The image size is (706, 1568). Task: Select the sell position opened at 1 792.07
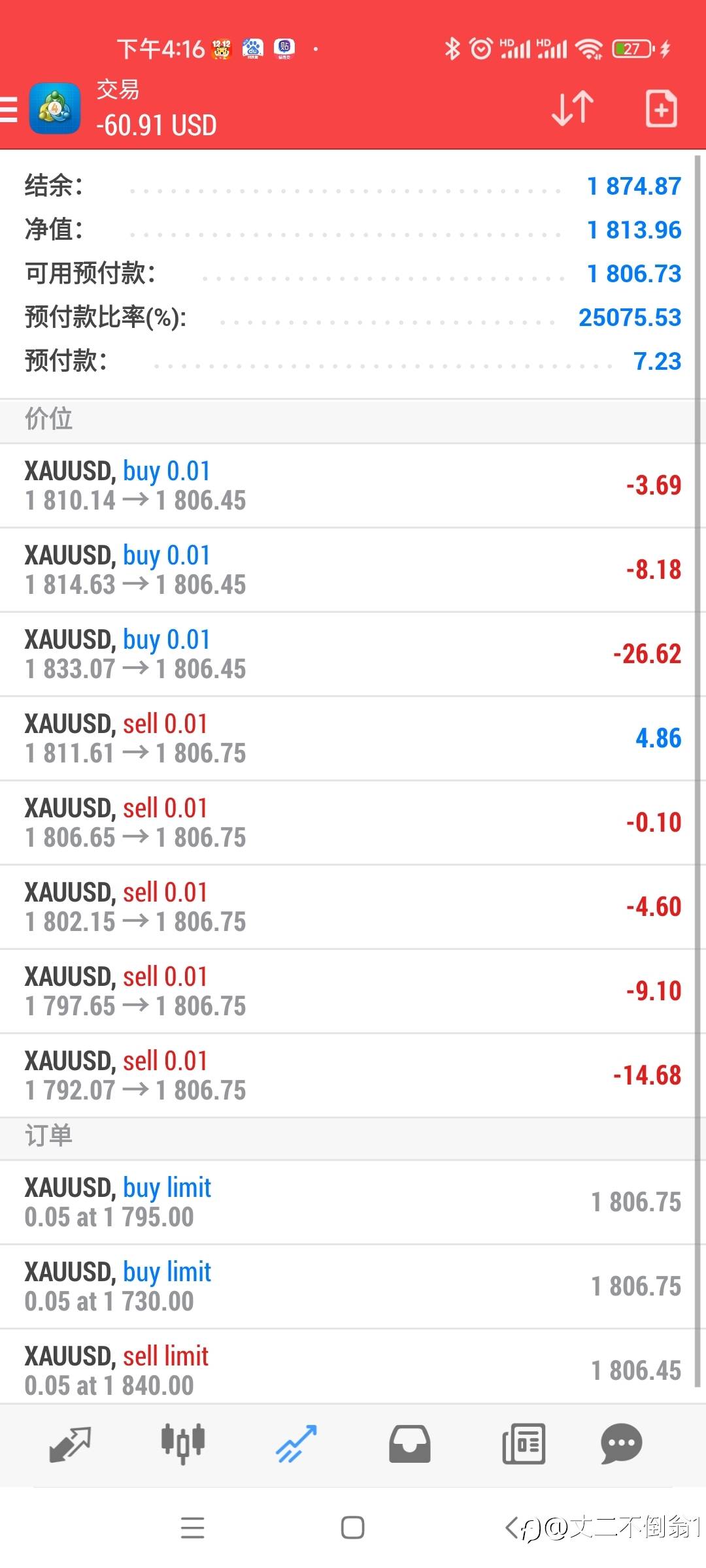click(x=353, y=1075)
